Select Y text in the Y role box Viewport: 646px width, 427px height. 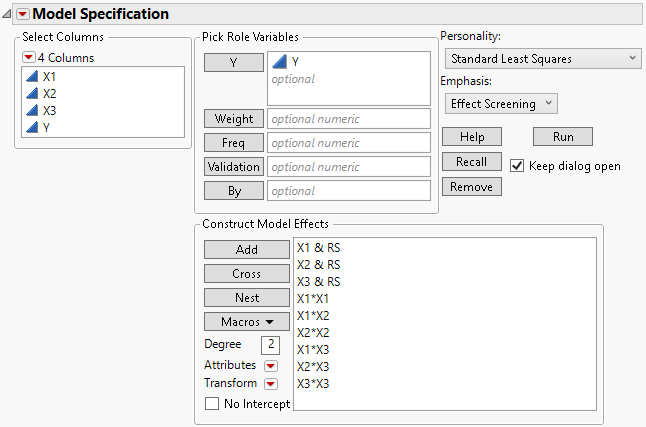(x=295, y=62)
